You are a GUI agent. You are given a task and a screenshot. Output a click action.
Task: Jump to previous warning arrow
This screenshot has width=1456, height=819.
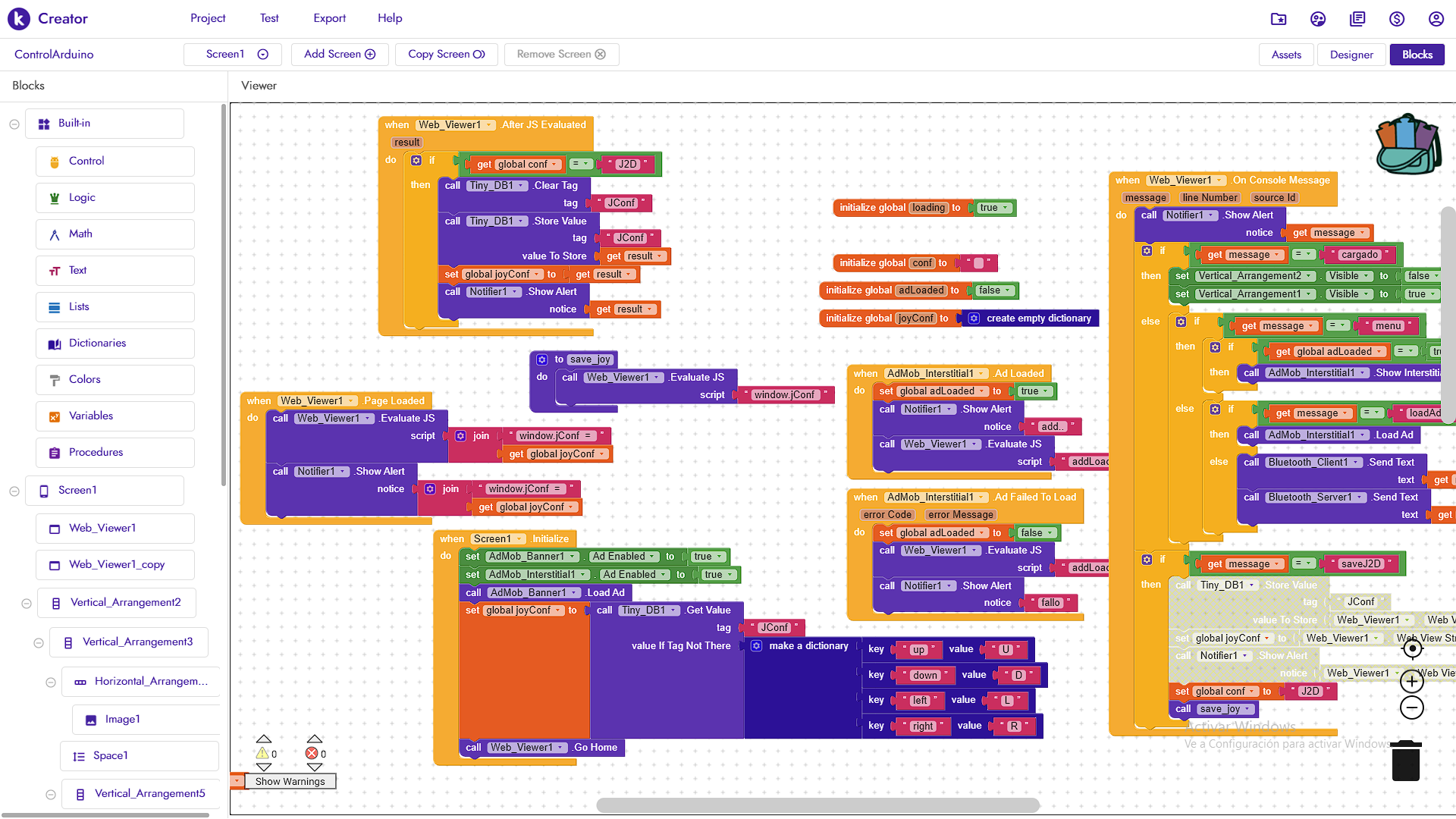point(263,739)
